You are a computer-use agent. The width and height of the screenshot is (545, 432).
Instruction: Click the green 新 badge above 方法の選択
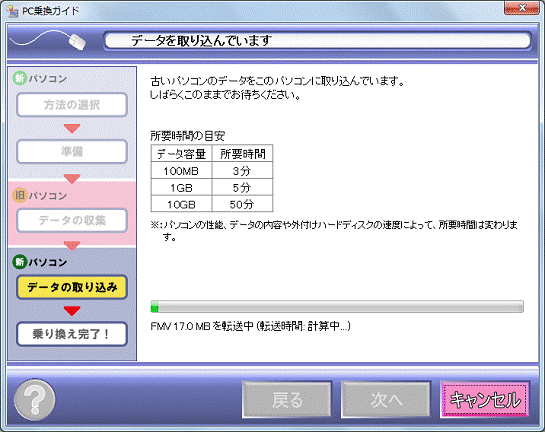pos(20,78)
